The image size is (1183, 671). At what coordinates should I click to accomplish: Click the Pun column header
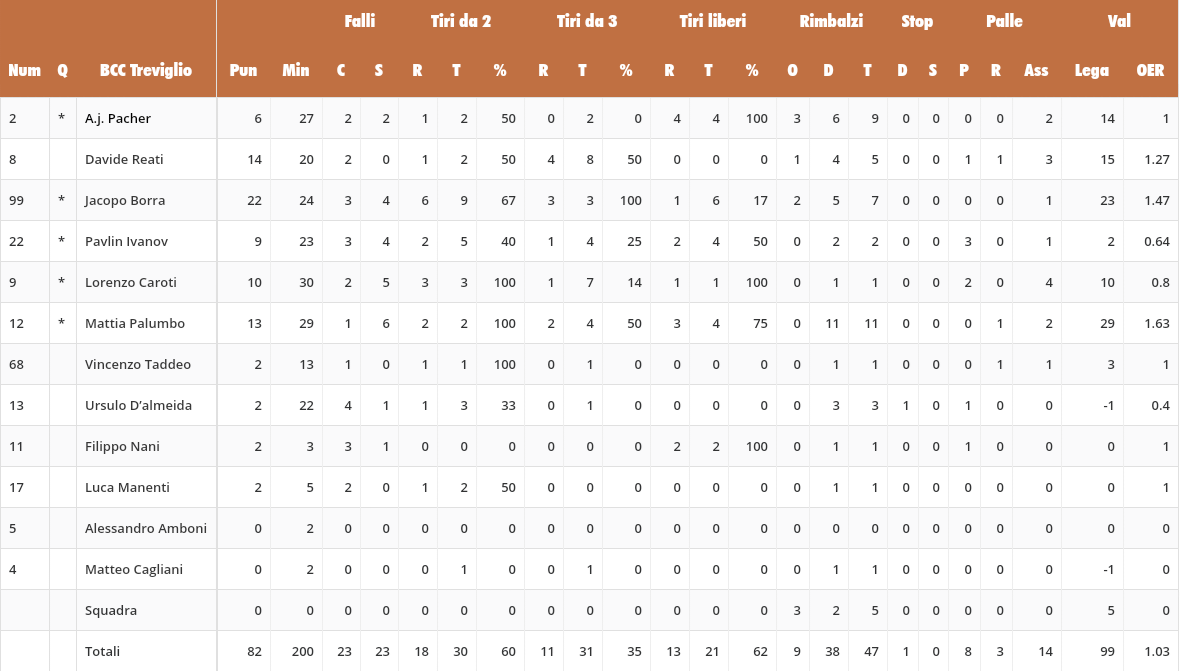tap(243, 70)
